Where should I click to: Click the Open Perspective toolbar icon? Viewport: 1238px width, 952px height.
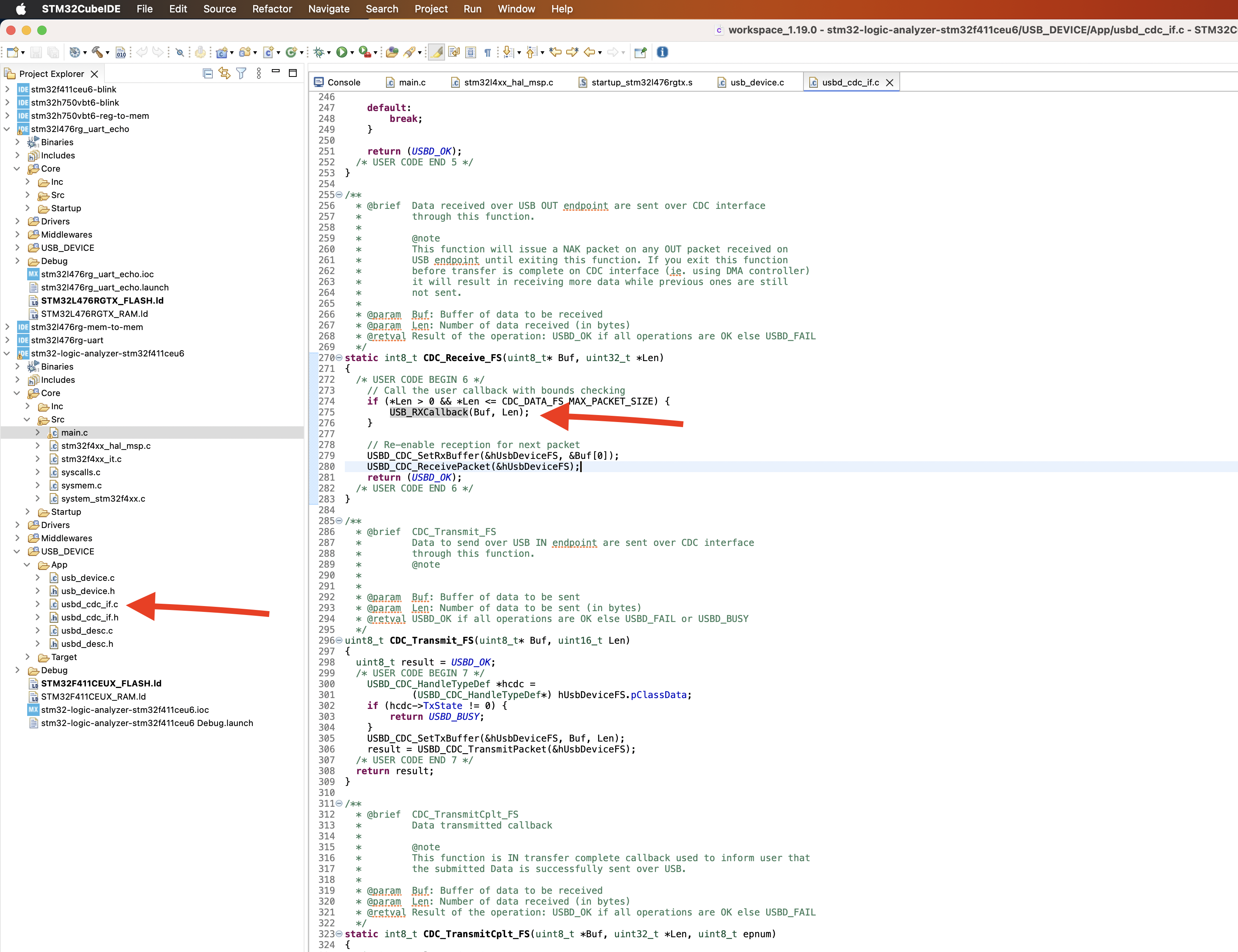[x=640, y=52]
